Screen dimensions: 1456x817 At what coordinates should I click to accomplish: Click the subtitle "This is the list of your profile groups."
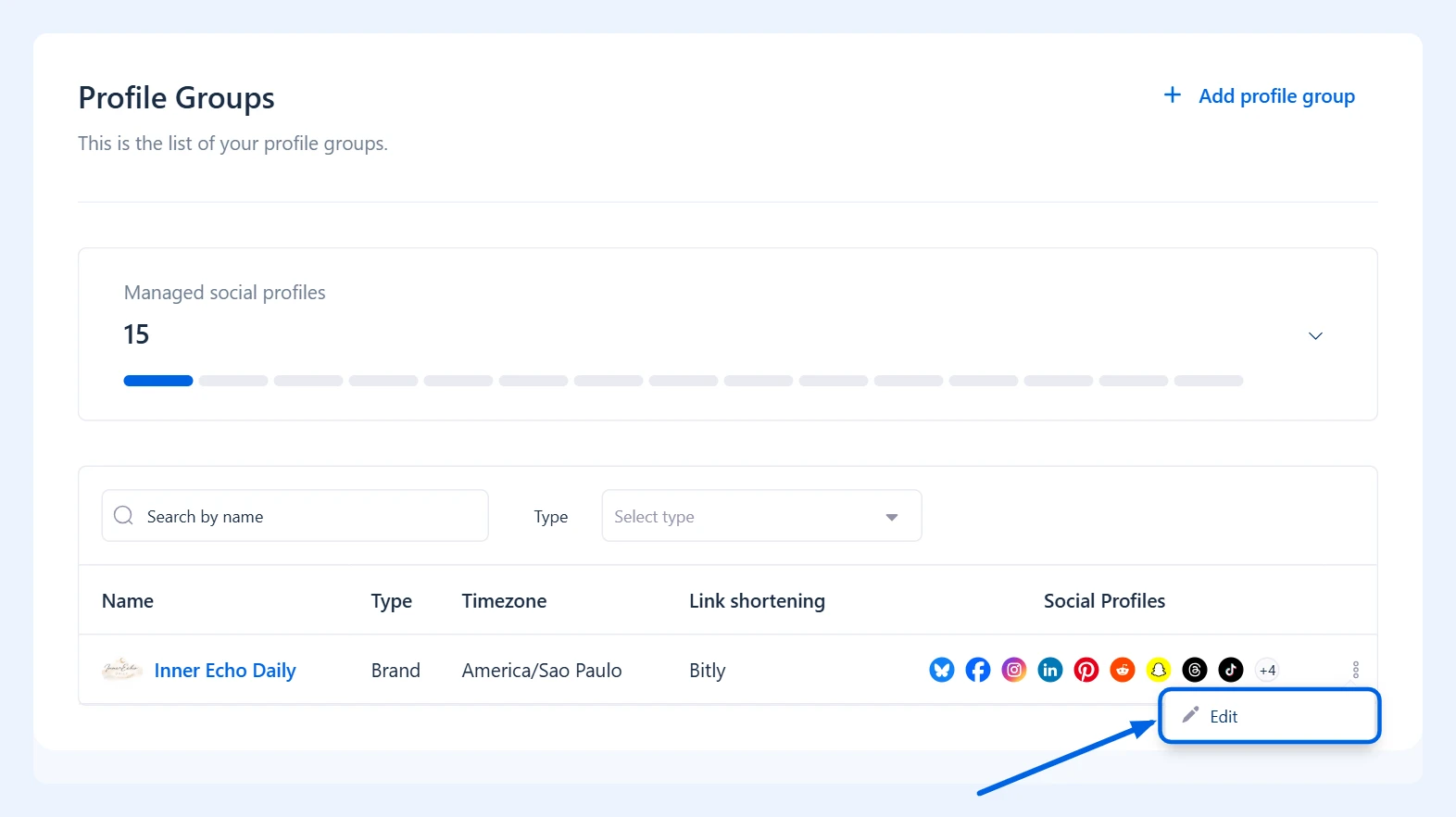(232, 144)
